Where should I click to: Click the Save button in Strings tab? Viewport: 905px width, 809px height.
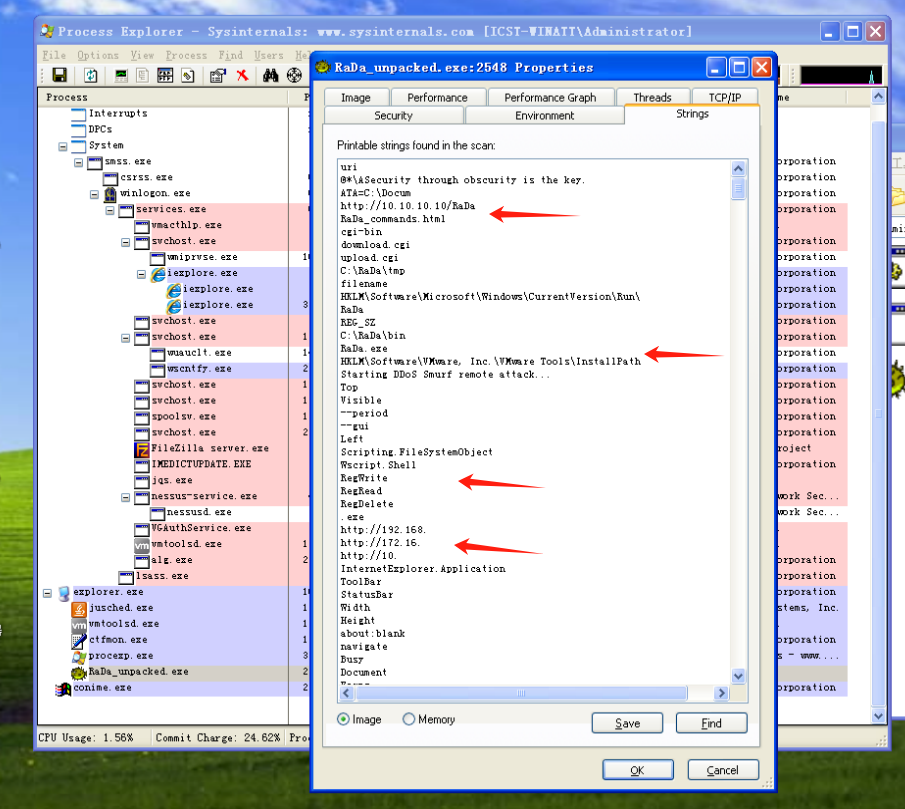pyautogui.click(x=627, y=723)
